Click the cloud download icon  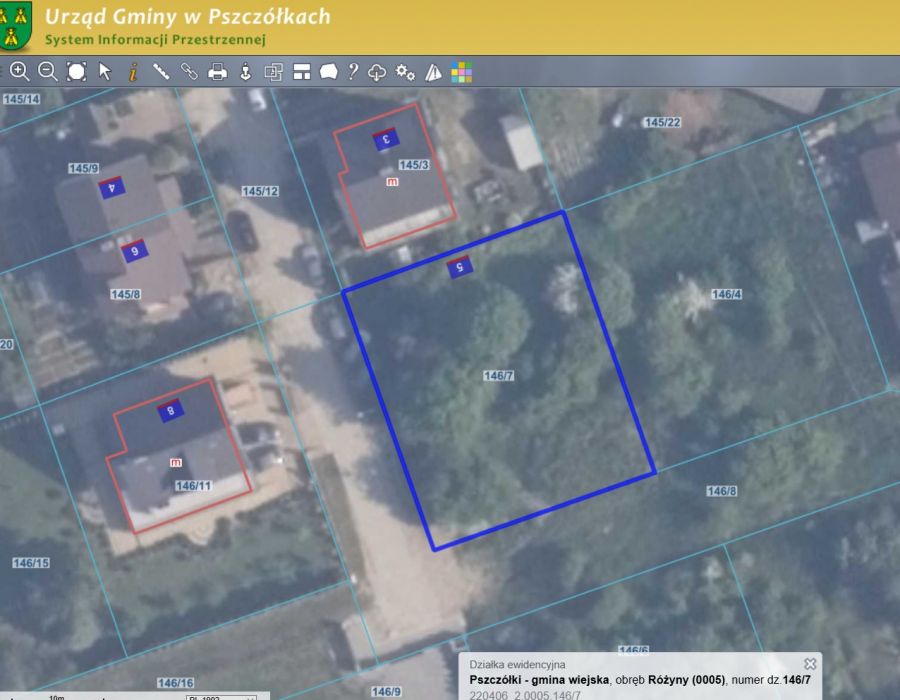[x=377, y=71]
